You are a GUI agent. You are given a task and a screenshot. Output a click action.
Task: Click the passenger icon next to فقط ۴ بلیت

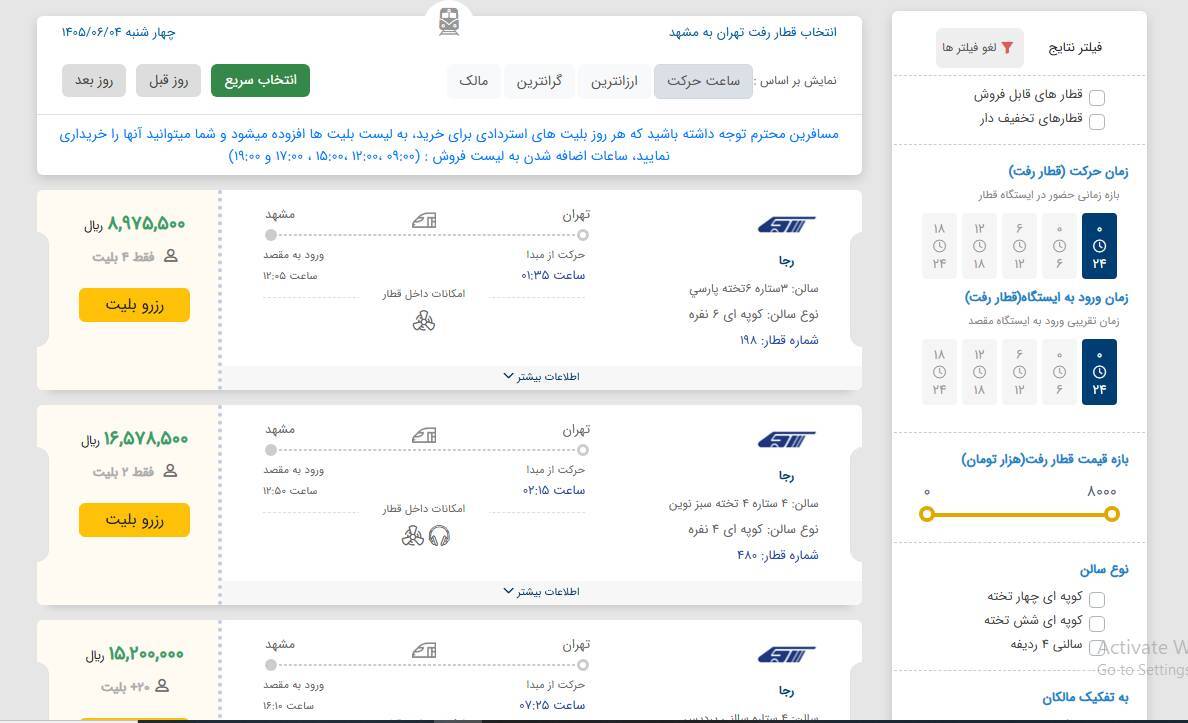coord(170,256)
